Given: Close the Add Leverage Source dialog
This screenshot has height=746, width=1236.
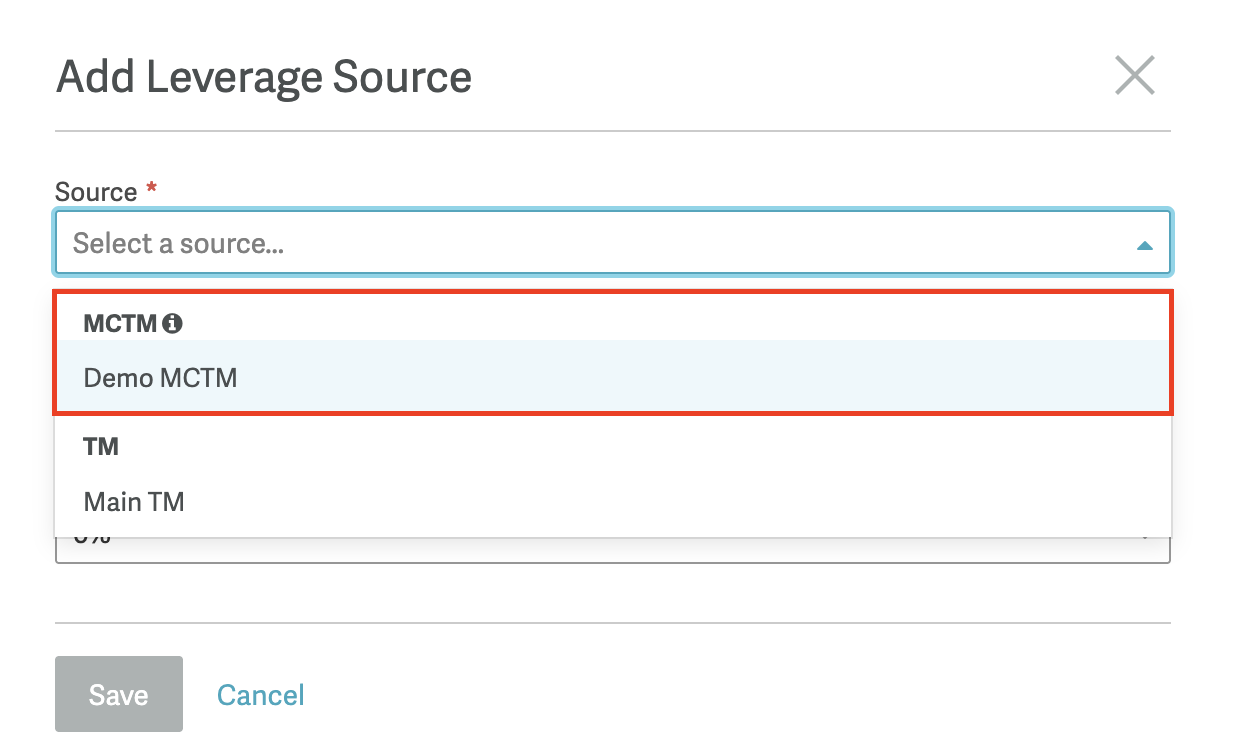Looking at the screenshot, I should tap(1135, 76).
